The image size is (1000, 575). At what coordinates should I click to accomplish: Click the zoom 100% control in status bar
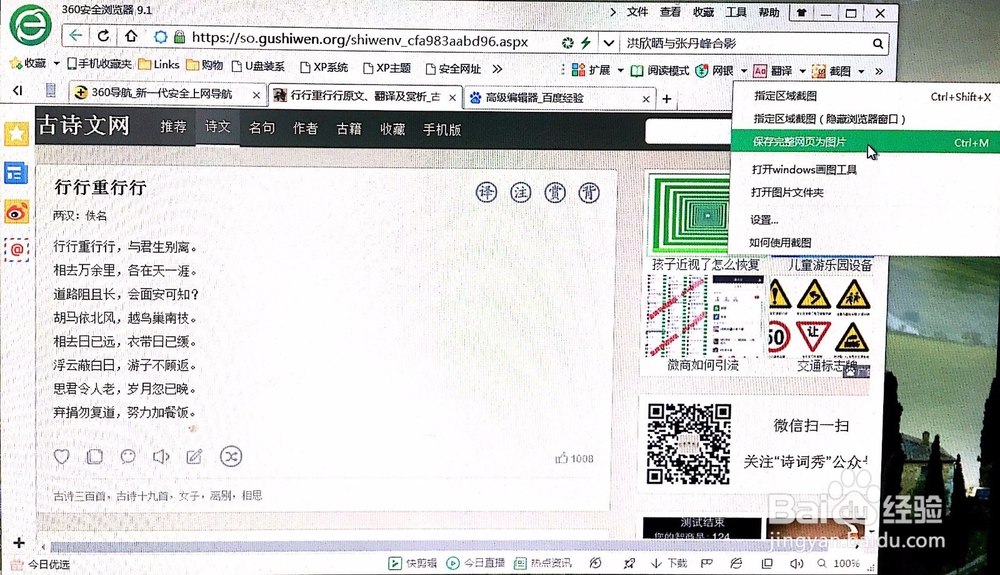click(838, 564)
